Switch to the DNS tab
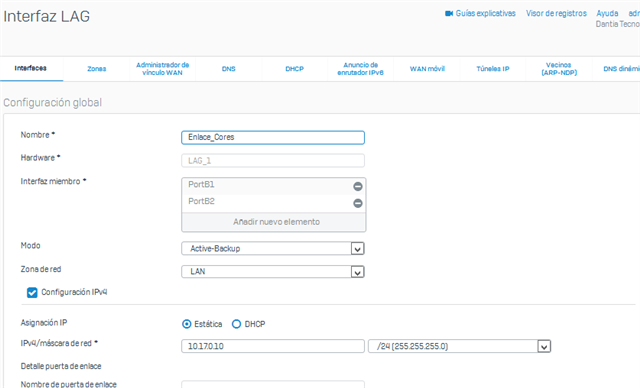The height and width of the screenshot is (388, 640). click(x=229, y=69)
